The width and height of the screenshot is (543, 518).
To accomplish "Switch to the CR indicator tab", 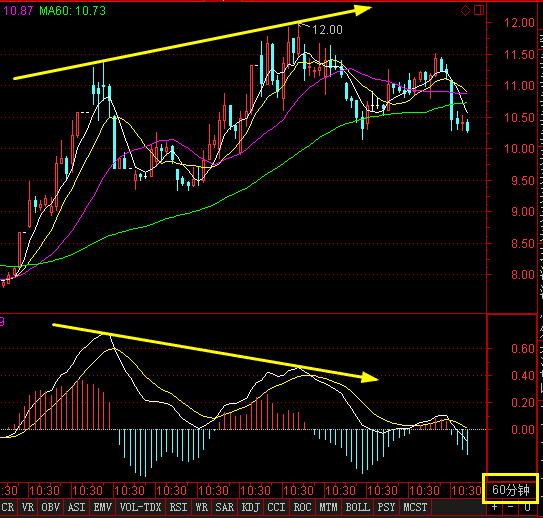I will (8, 507).
